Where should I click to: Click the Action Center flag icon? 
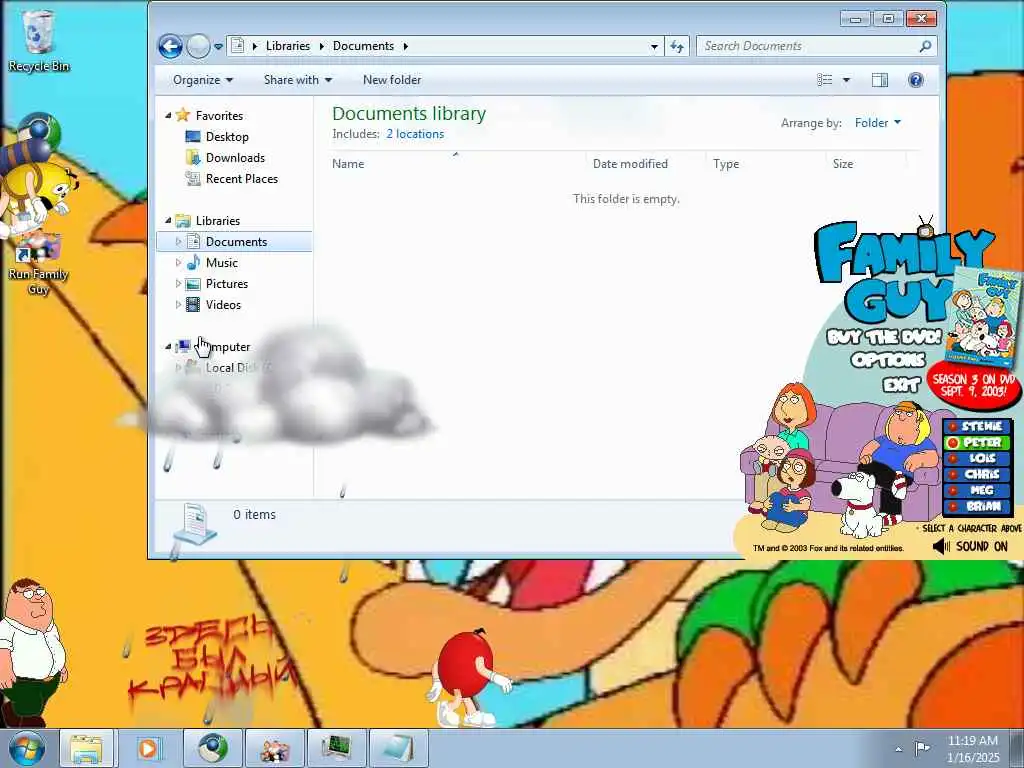tap(922, 748)
